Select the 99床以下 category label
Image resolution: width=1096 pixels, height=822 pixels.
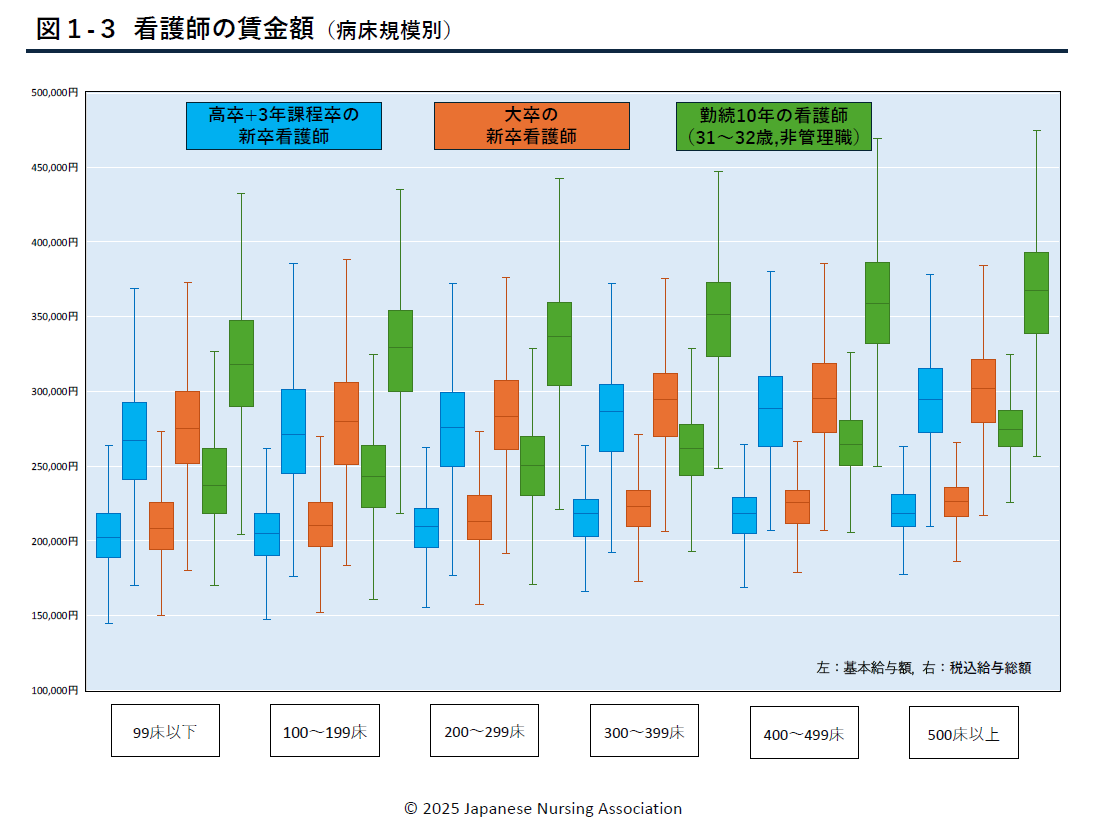pyautogui.click(x=165, y=731)
